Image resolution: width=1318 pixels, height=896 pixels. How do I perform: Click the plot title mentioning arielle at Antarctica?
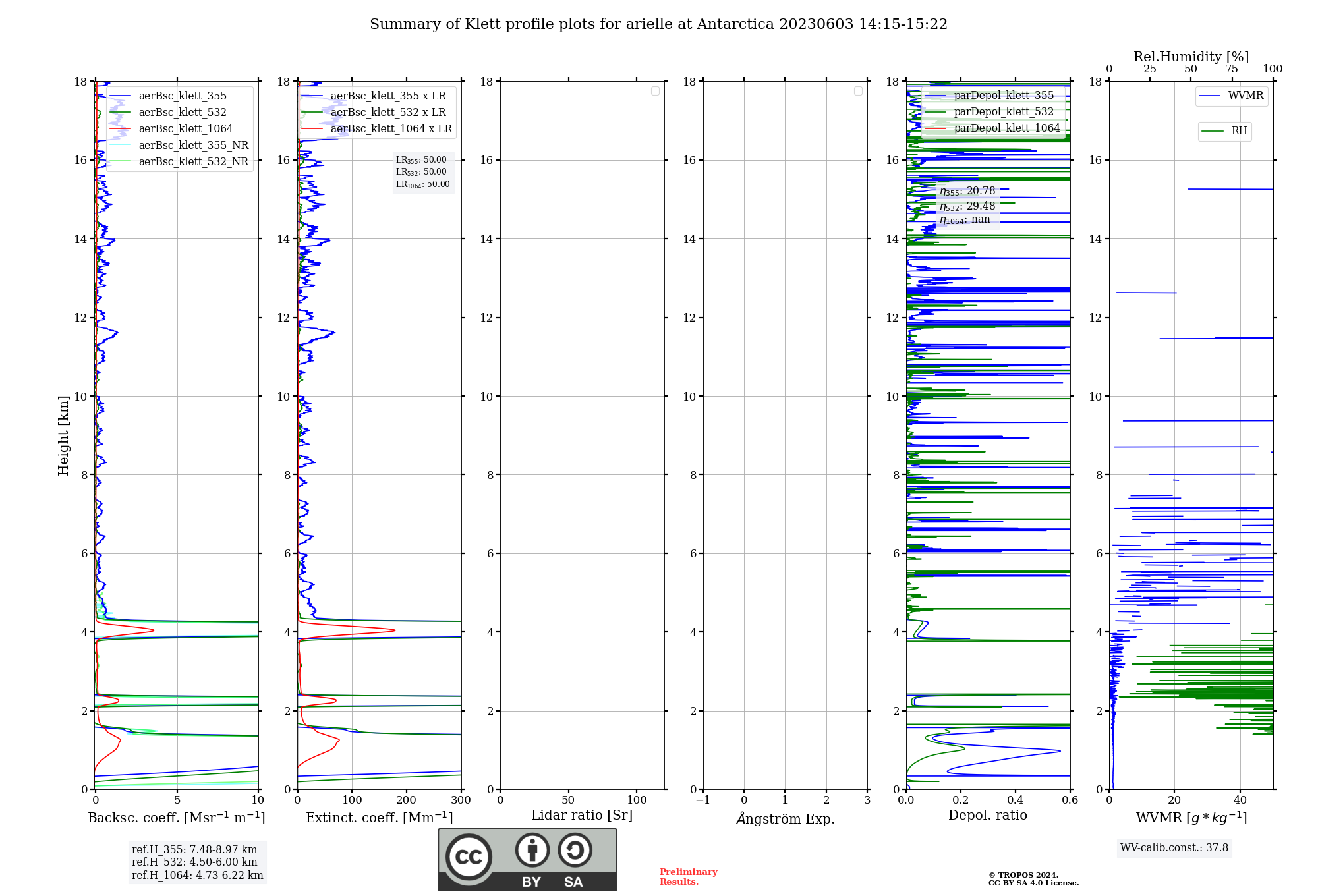tap(658, 24)
